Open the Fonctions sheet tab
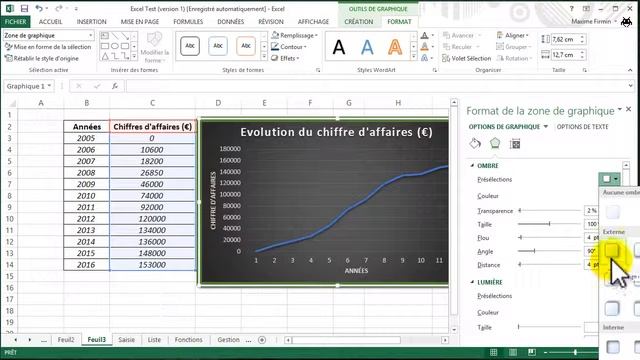 pyautogui.click(x=189, y=340)
